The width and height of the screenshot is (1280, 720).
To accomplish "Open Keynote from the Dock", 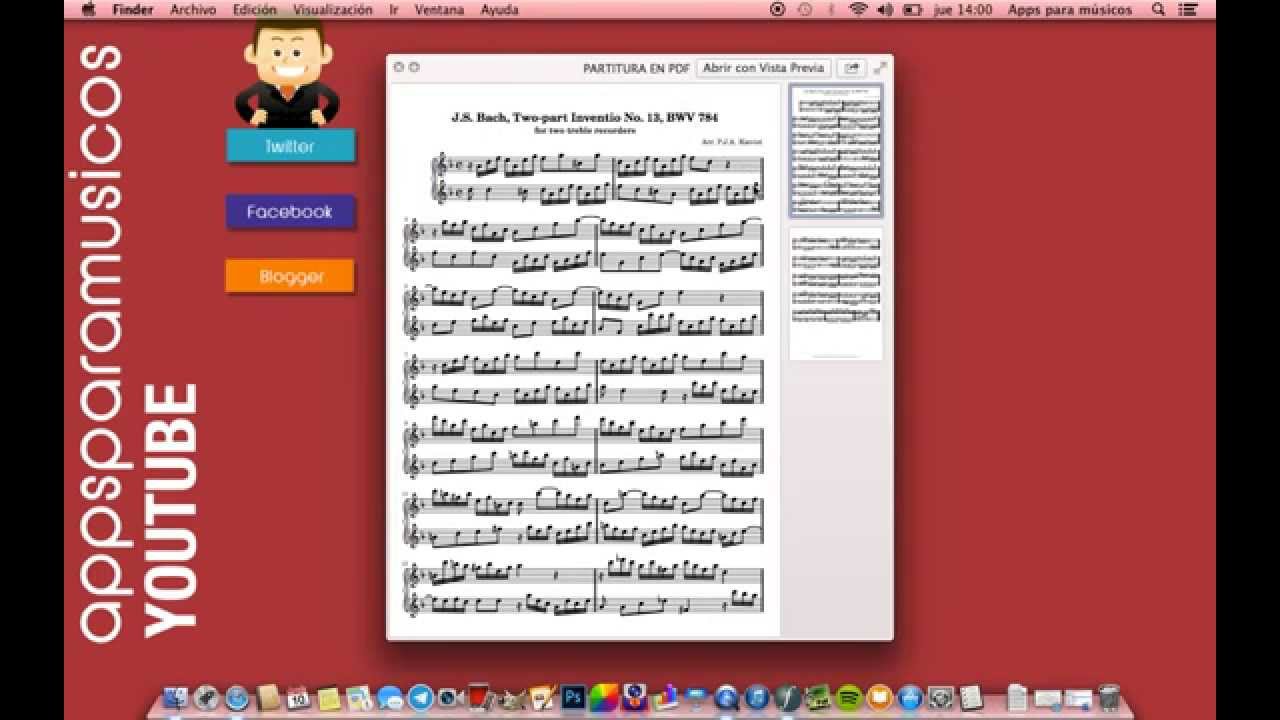I will coord(695,698).
